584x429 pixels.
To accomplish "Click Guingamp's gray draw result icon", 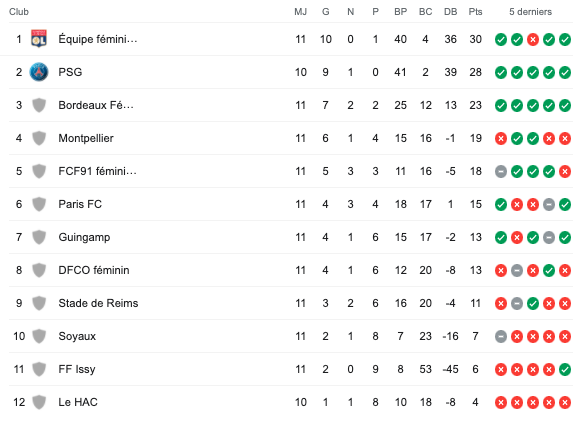I will (x=549, y=238).
